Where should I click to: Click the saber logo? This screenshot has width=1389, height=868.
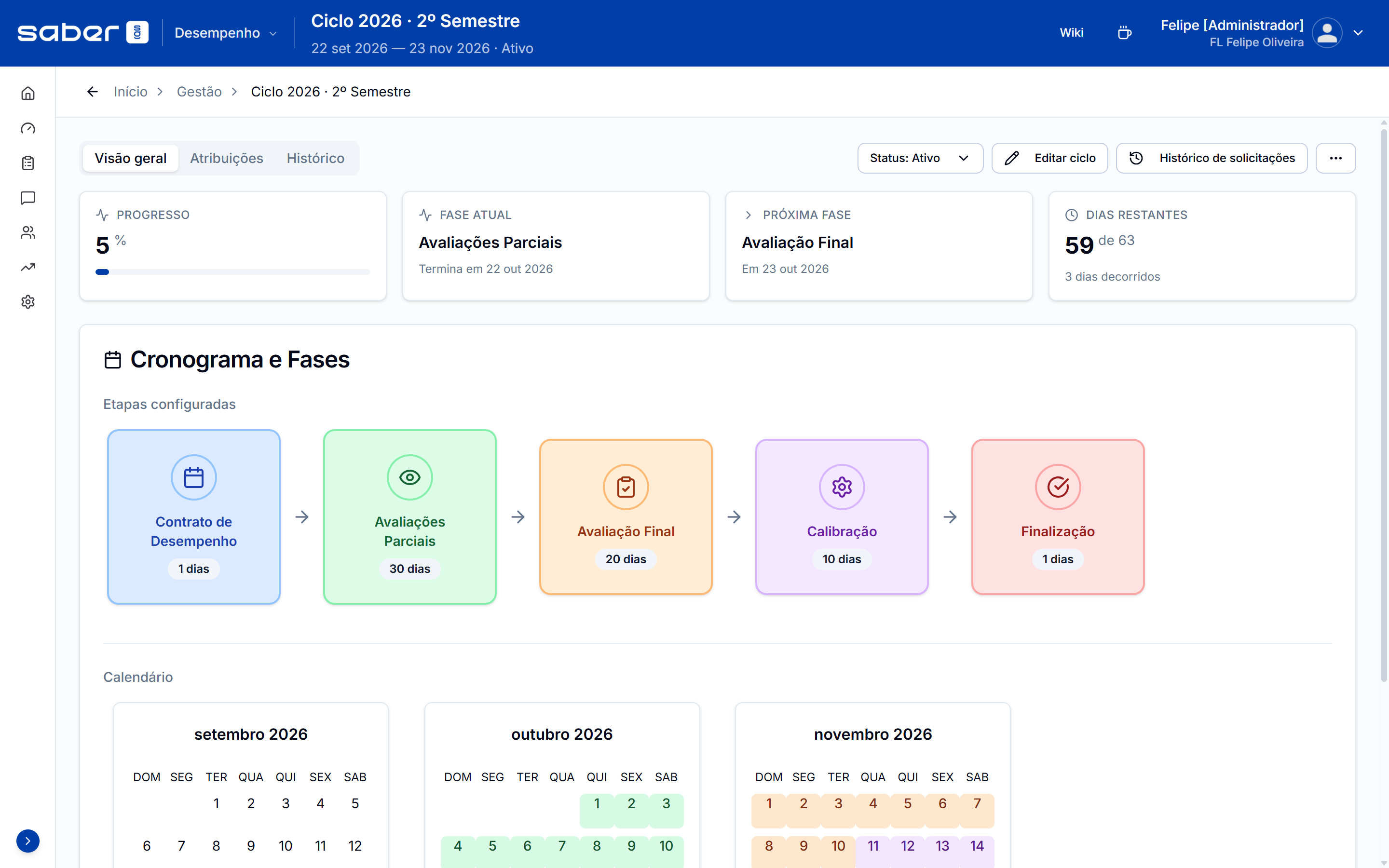pos(83,33)
